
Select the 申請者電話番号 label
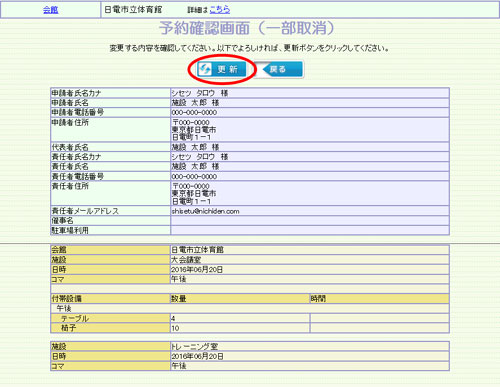pyautogui.click(x=77, y=112)
